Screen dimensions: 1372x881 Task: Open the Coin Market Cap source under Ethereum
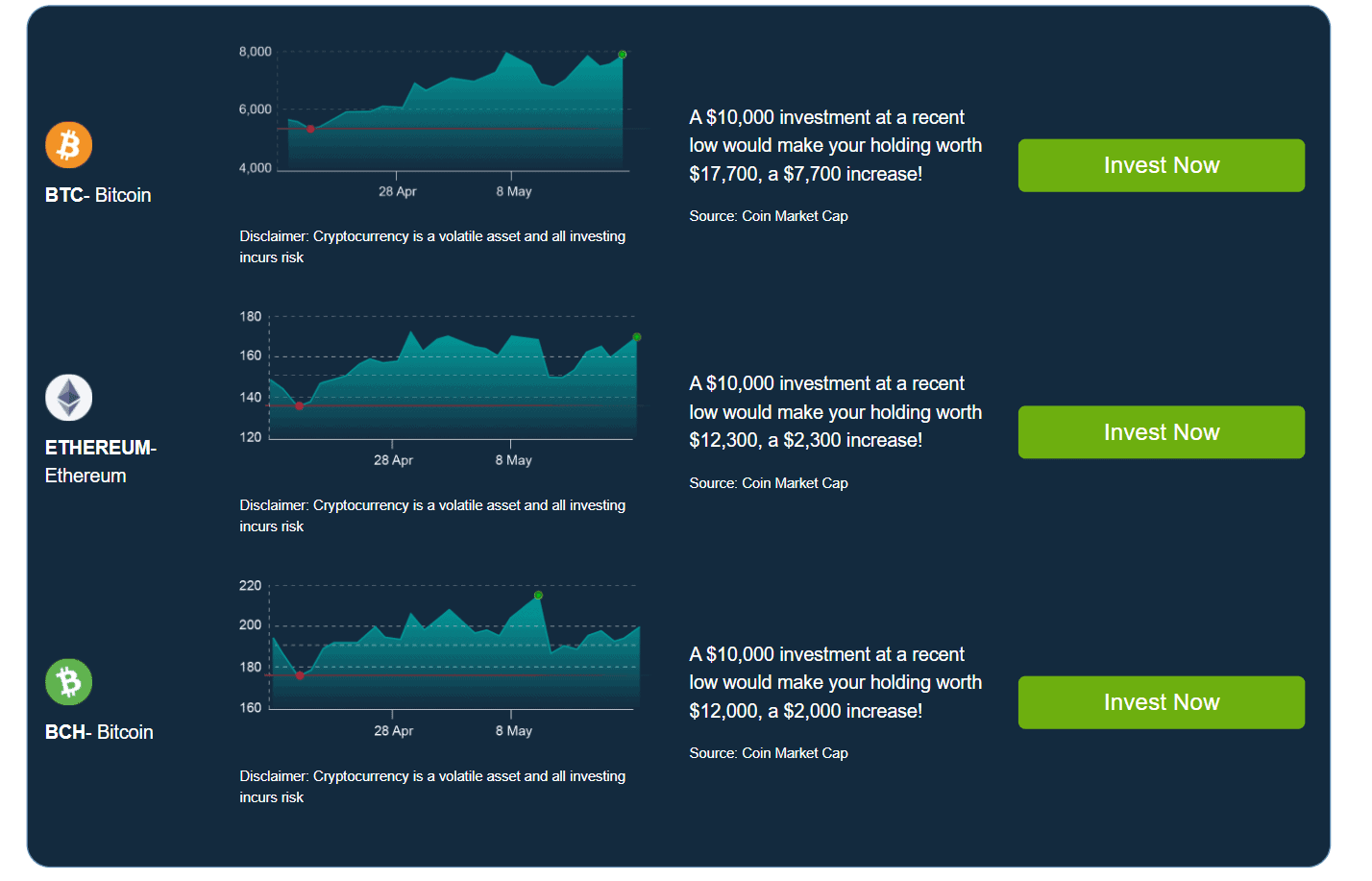coord(768,482)
